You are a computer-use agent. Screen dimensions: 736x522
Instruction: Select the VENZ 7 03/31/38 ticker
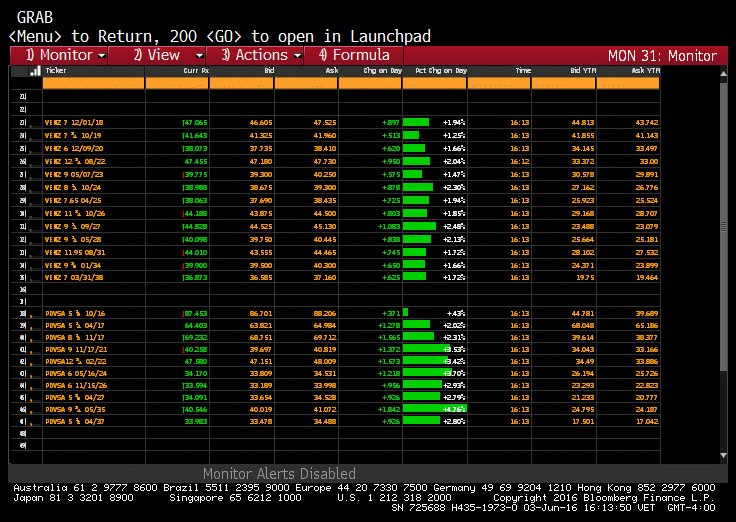[74, 277]
